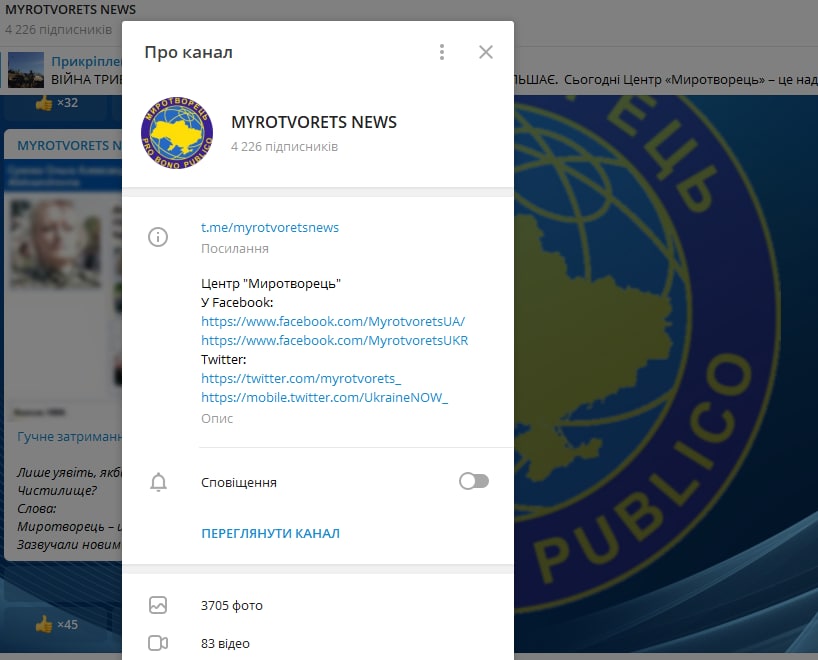This screenshot has height=660, width=818.
Task: Open the three-dot options menu in the channel info panel
Action: pos(442,52)
